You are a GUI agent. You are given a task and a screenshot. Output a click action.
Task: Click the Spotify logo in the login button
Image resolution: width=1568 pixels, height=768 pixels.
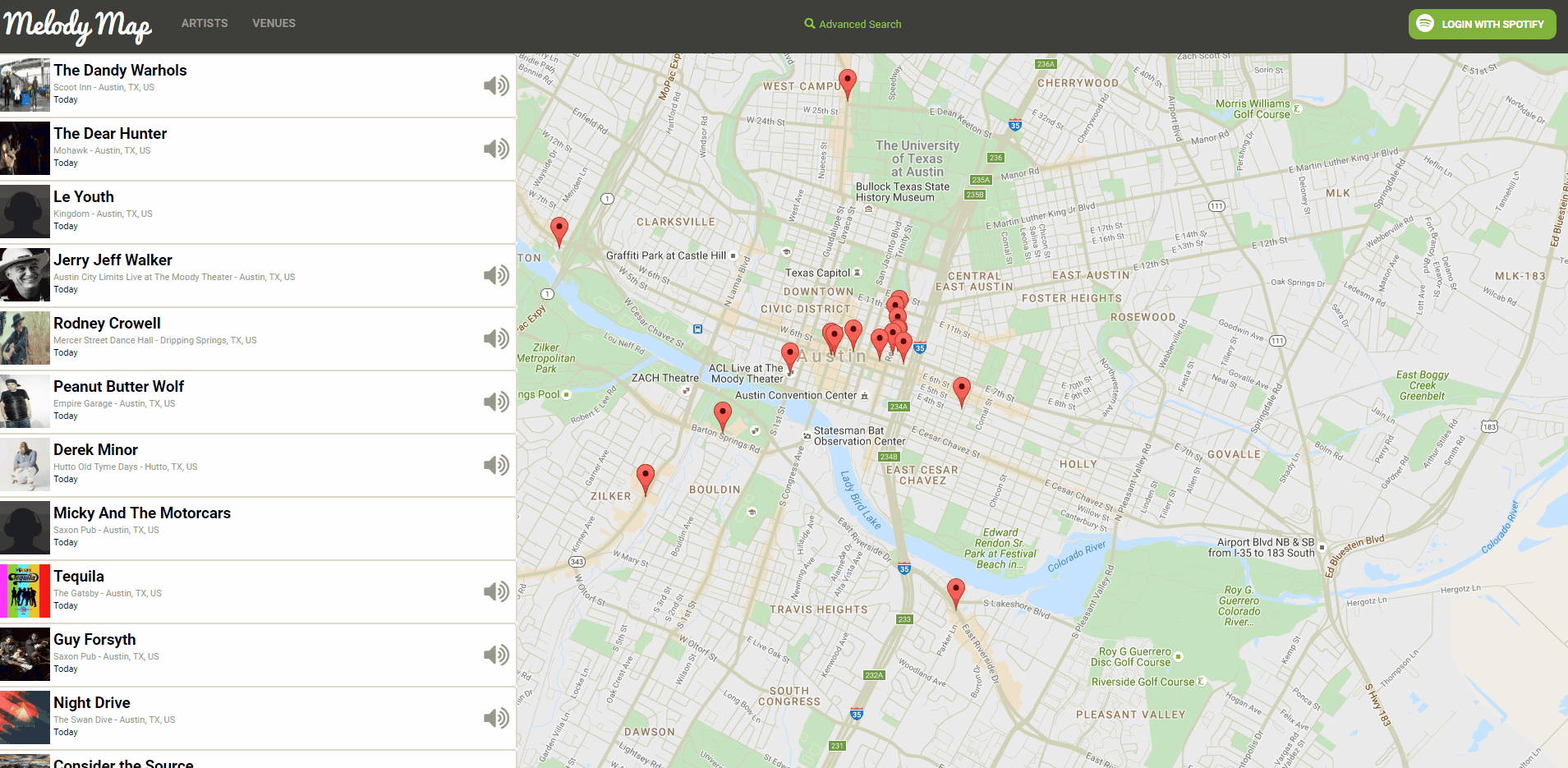(1425, 24)
